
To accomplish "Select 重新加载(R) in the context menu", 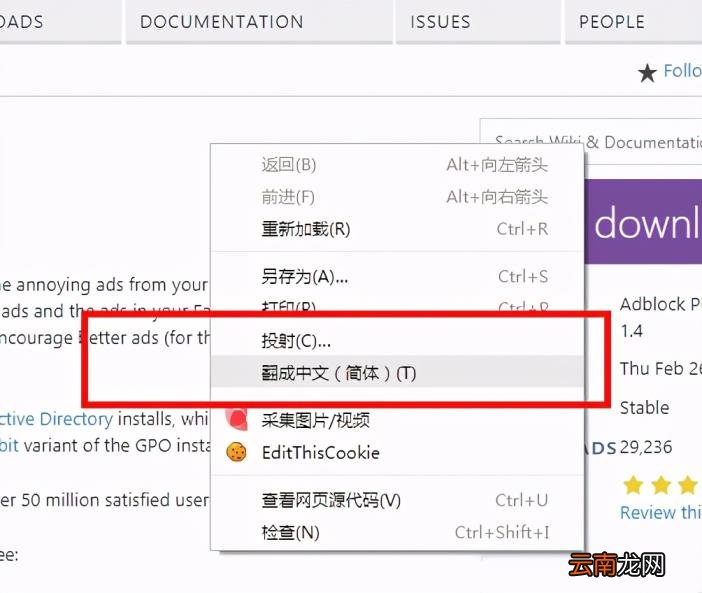I will pos(398,229).
